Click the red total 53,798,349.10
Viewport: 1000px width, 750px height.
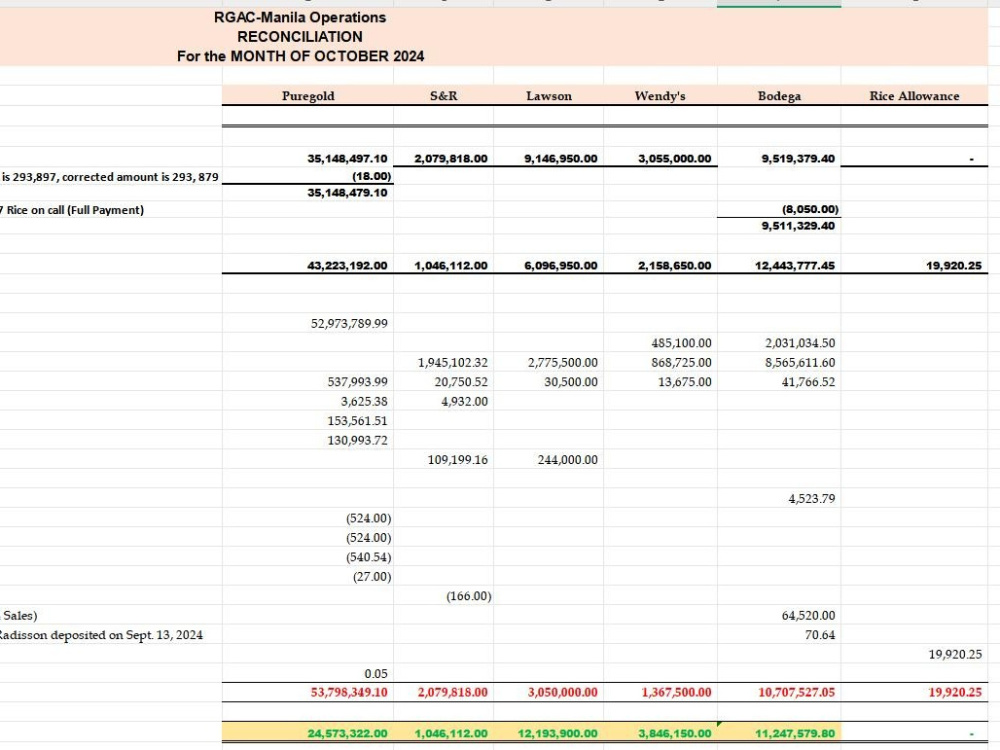349,693
